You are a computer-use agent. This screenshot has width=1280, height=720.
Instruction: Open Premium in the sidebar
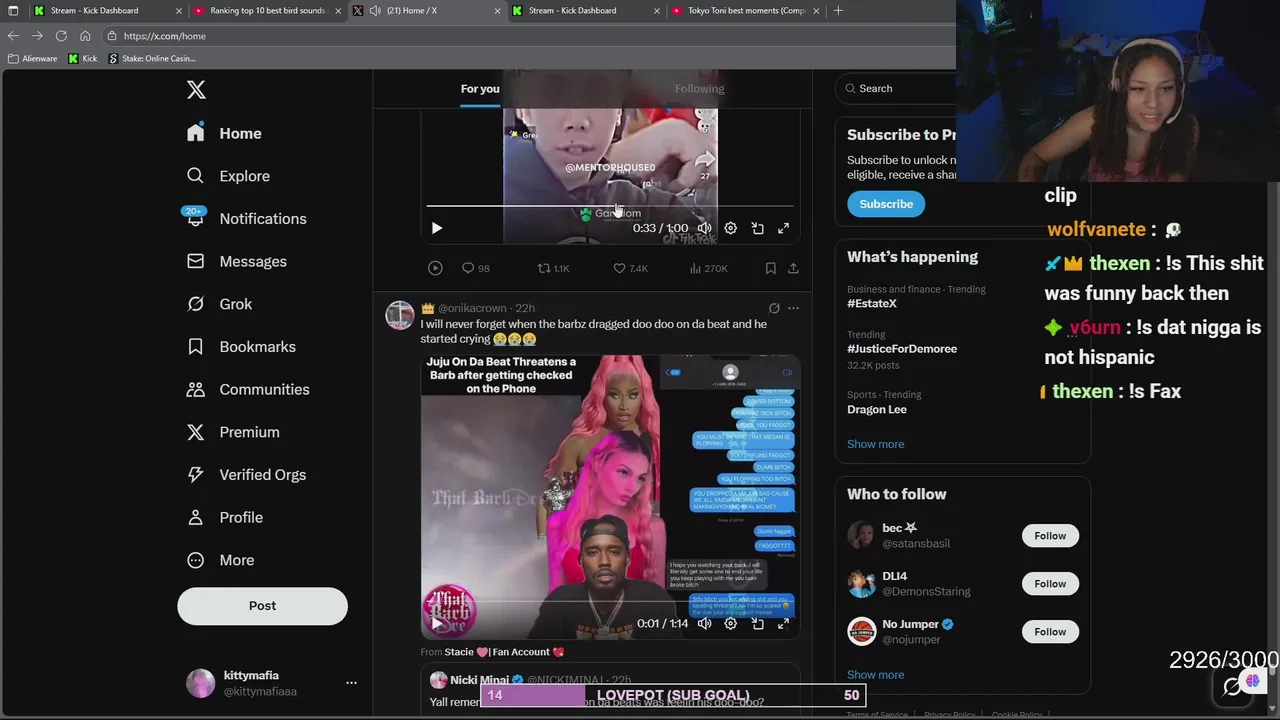coord(233,432)
